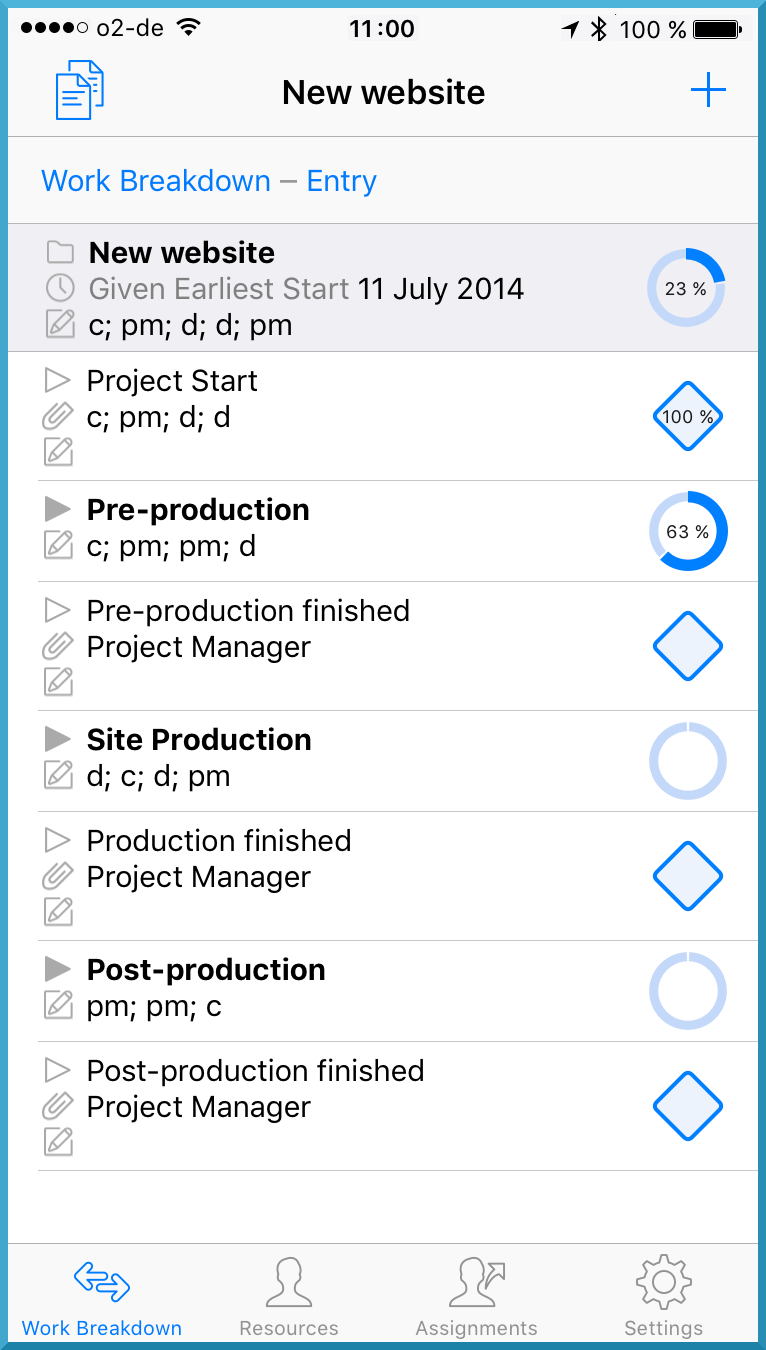Click the note icon in Post-production row
Viewport: 766px width, 1350px height.
click(x=59, y=1005)
